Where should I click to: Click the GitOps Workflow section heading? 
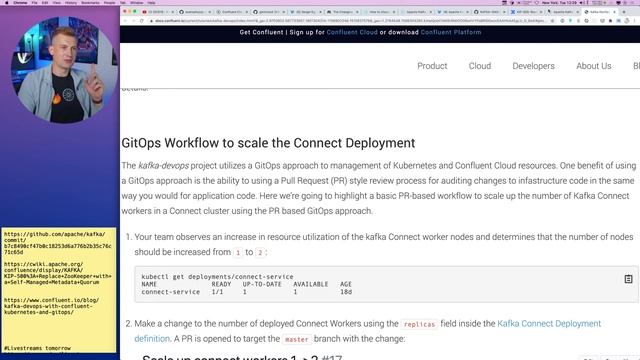(268, 143)
